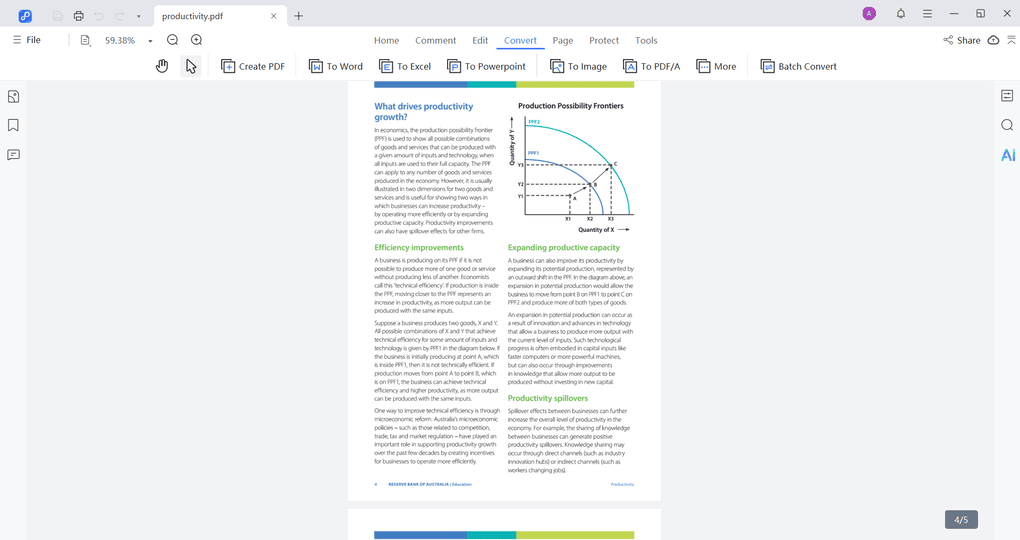Select the pointer Select tool
Screen dimensions: 1020x540
point(191,66)
